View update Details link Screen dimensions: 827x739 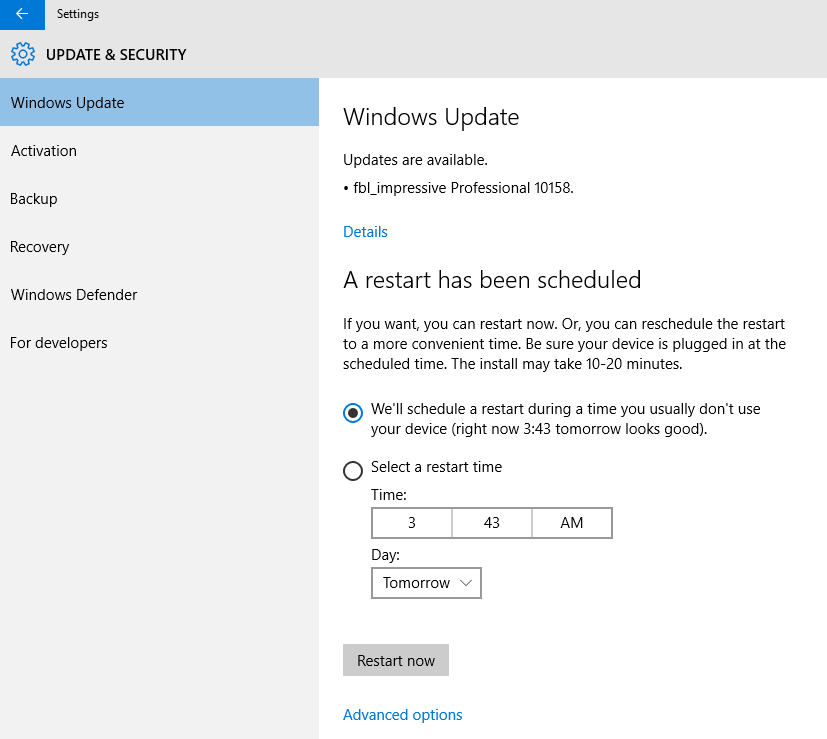pyautogui.click(x=365, y=232)
